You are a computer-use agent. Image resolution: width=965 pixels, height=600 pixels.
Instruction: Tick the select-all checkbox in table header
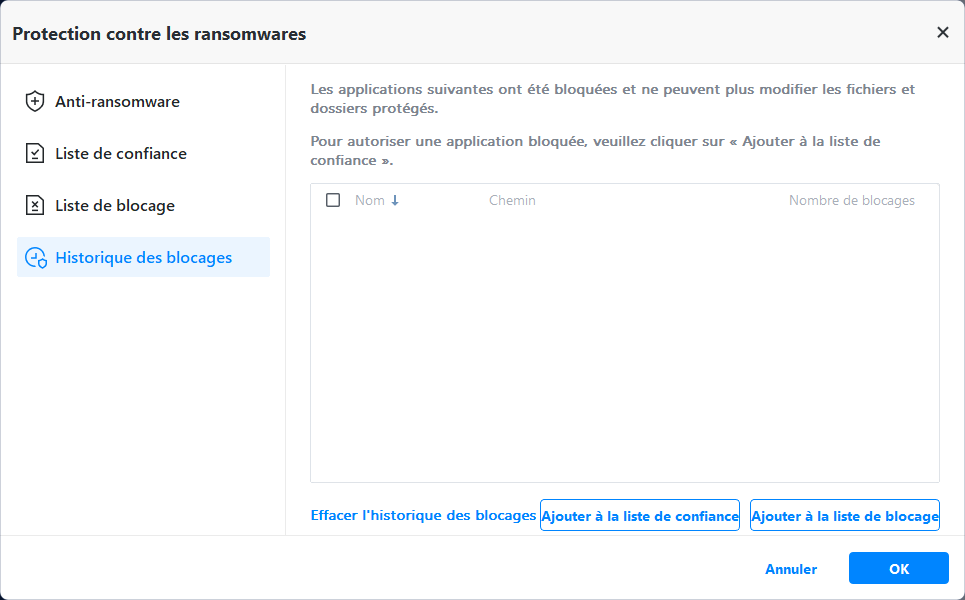click(x=333, y=200)
